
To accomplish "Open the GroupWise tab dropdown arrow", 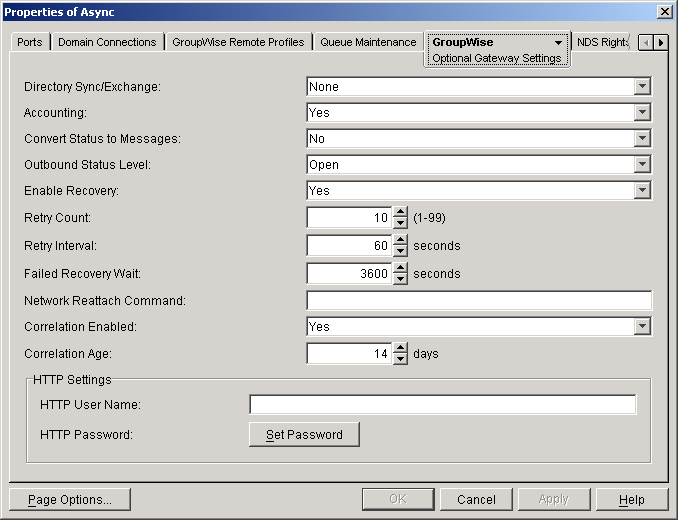I will point(558,42).
